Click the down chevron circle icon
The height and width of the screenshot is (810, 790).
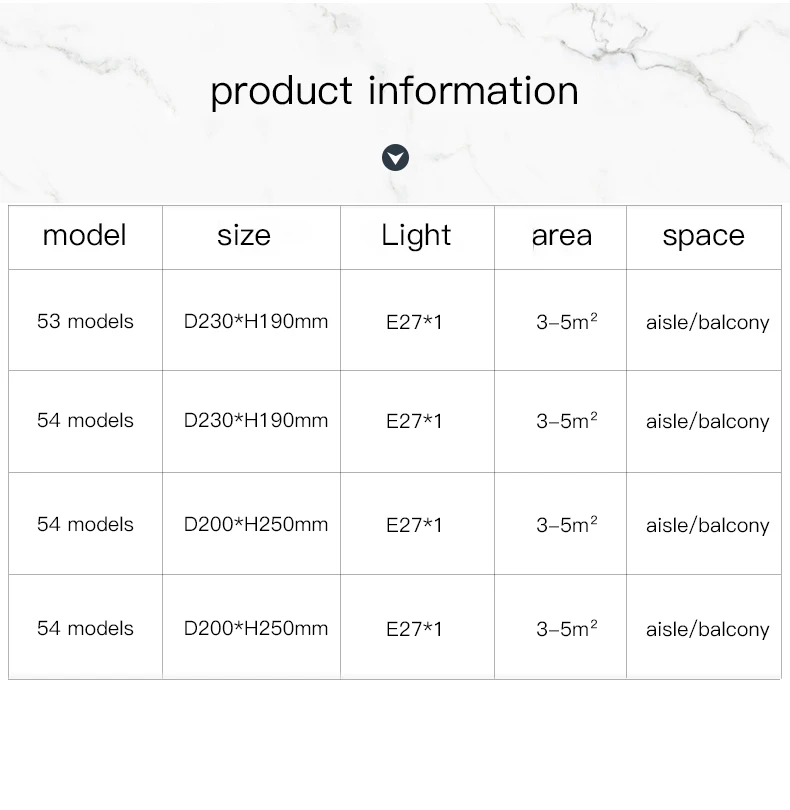(396, 157)
